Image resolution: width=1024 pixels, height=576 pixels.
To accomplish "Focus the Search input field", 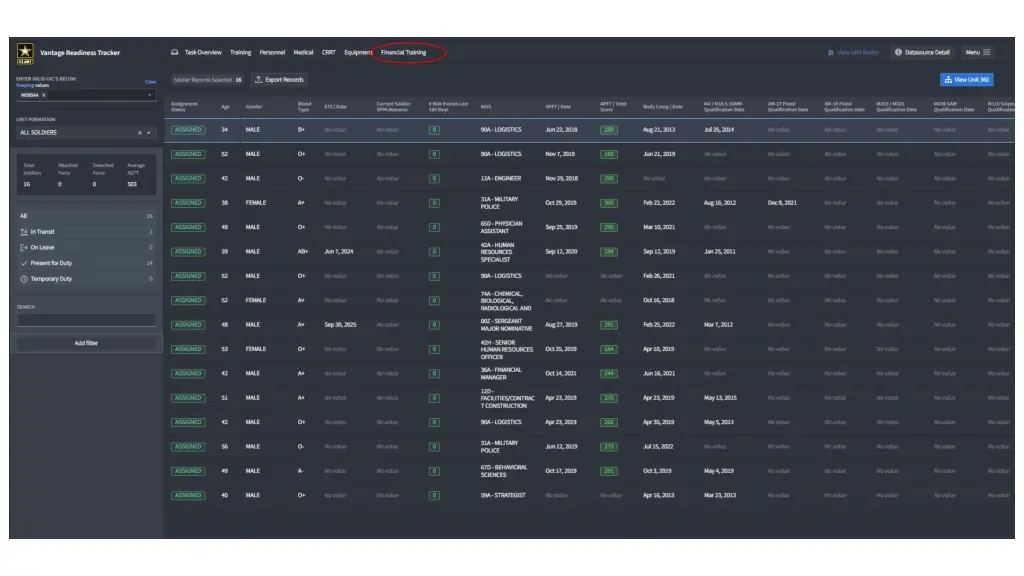I will tap(86, 320).
